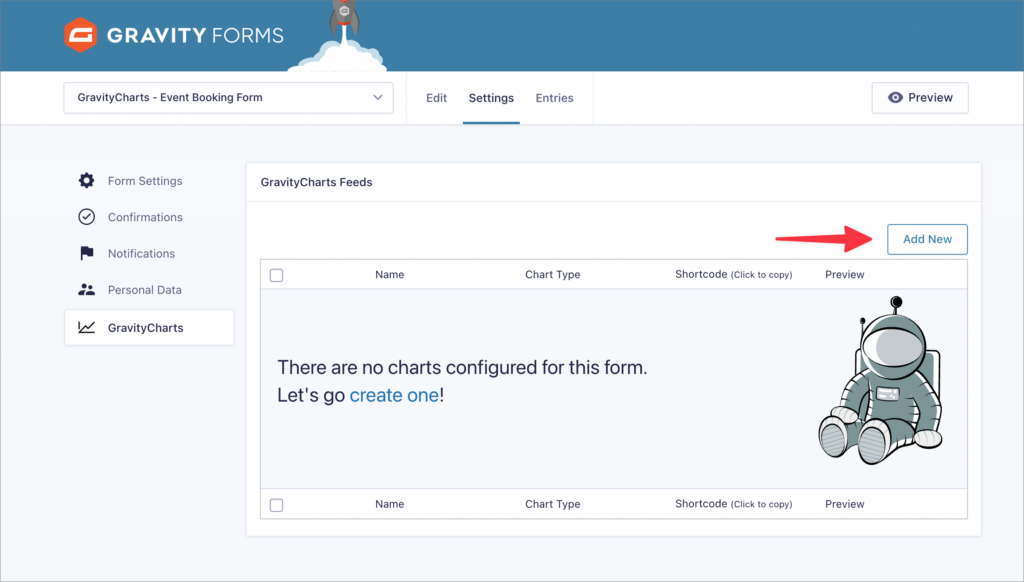
Task: Click the Gravity Forms hexagon logo icon
Action: (x=80, y=35)
